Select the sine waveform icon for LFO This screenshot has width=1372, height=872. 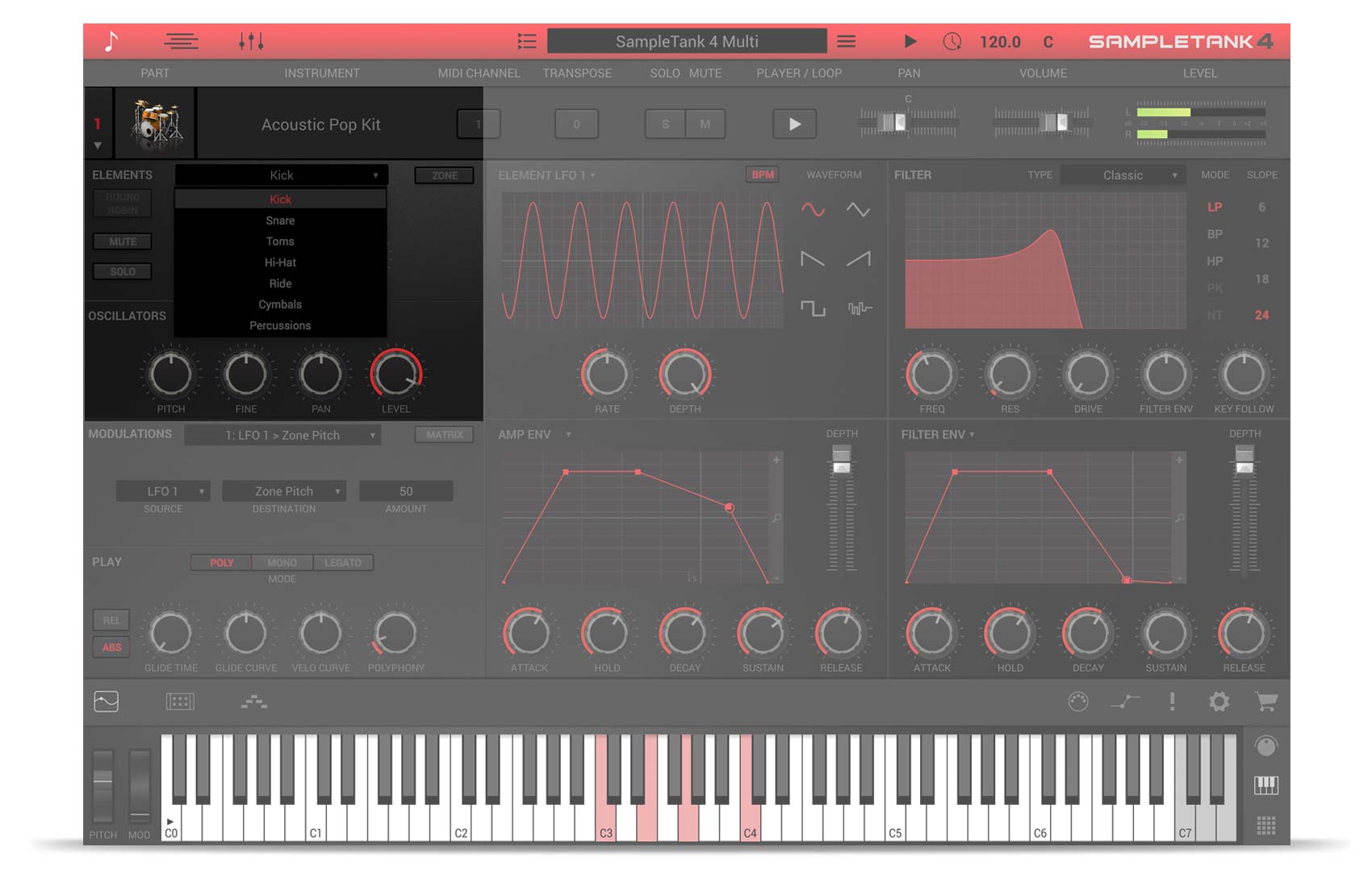(813, 210)
